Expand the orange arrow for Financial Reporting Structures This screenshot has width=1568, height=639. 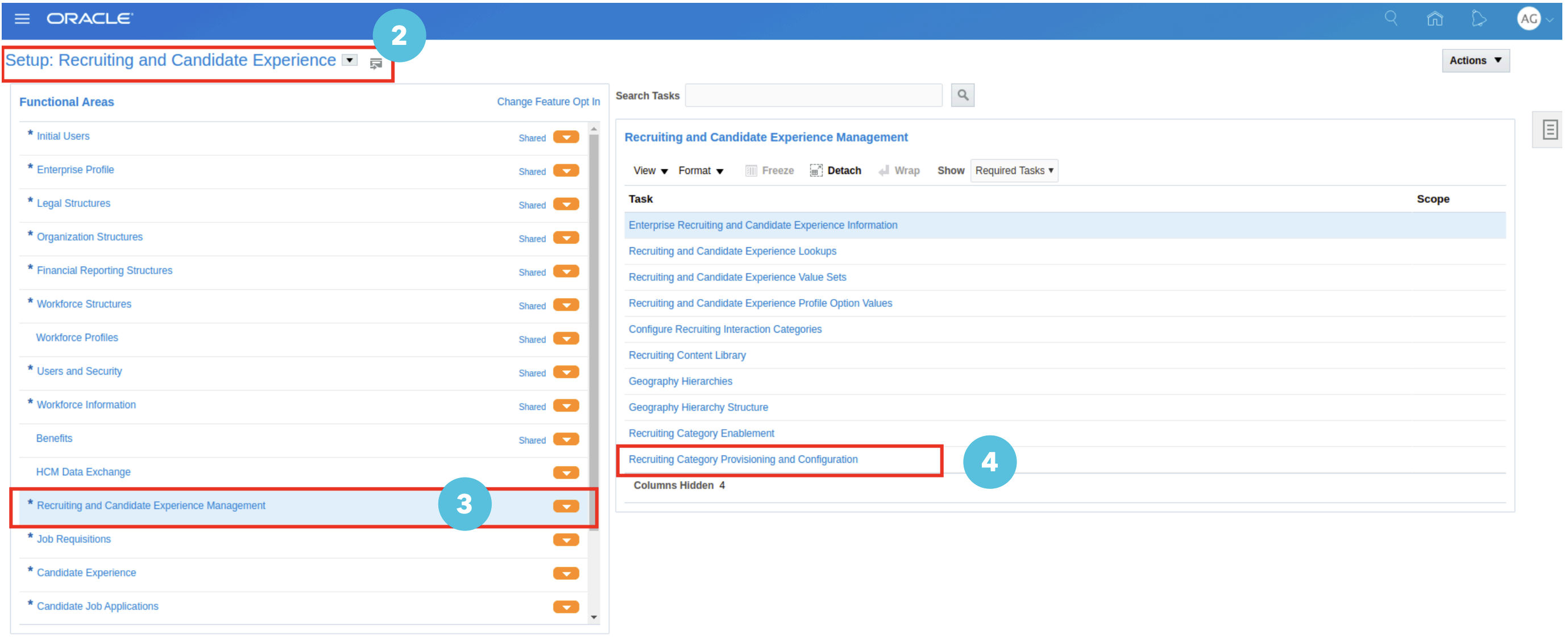coord(566,271)
